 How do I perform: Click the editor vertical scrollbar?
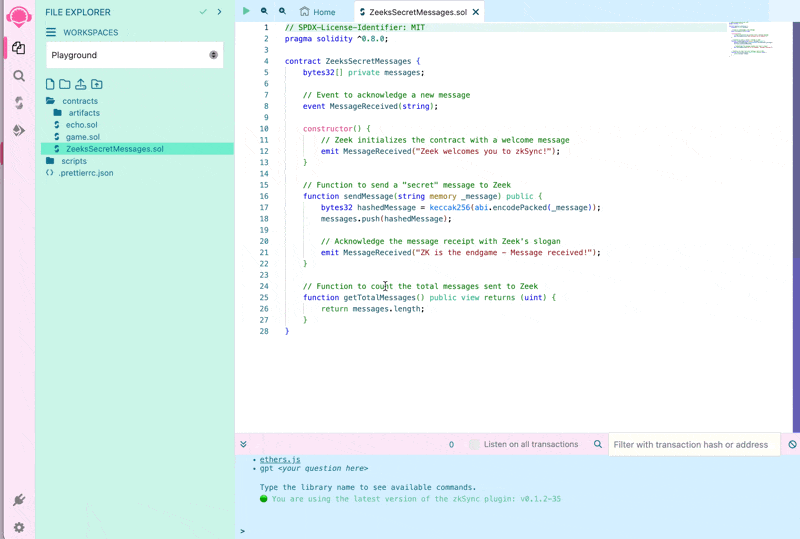pyautogui.click(x=796, y=227)
